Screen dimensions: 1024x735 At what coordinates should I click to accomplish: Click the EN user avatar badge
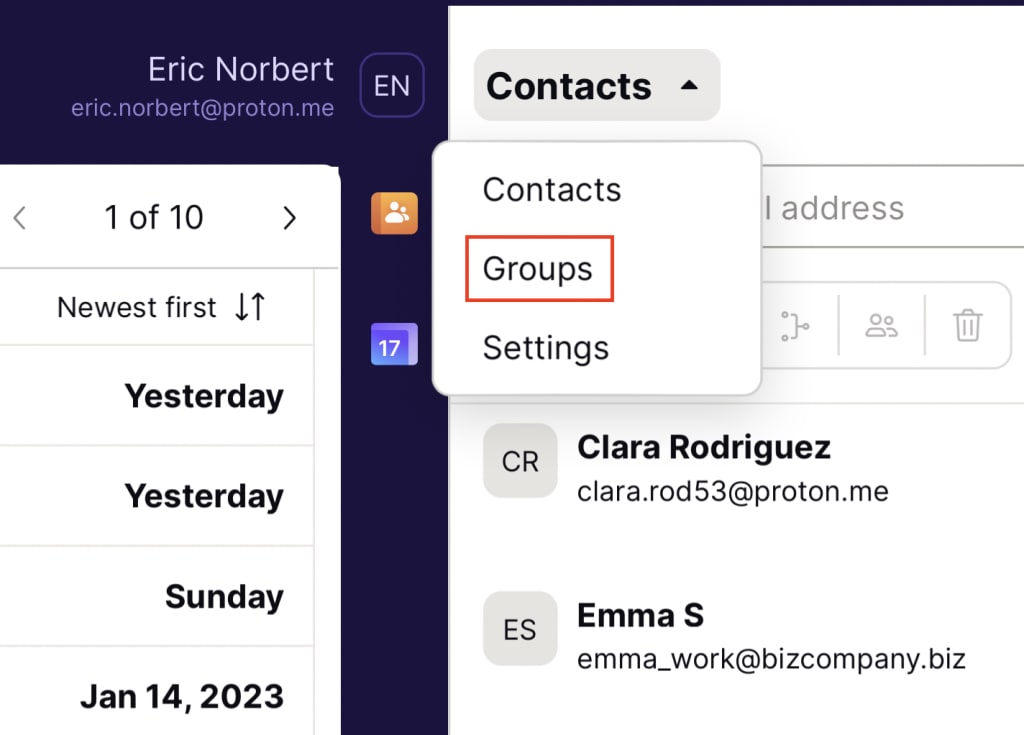point(392,85)
